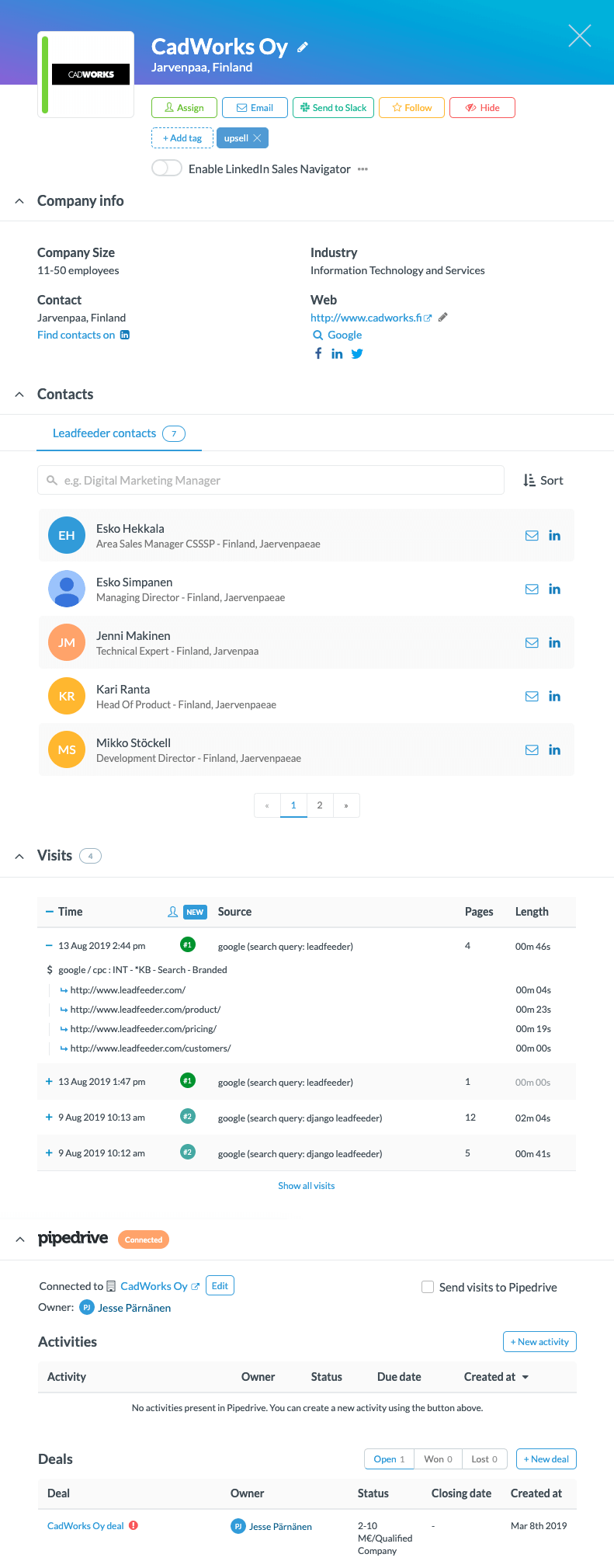
Task: Expand 9 Aug 2019 10:12 am visit
Action: (x=49, y=1153)
